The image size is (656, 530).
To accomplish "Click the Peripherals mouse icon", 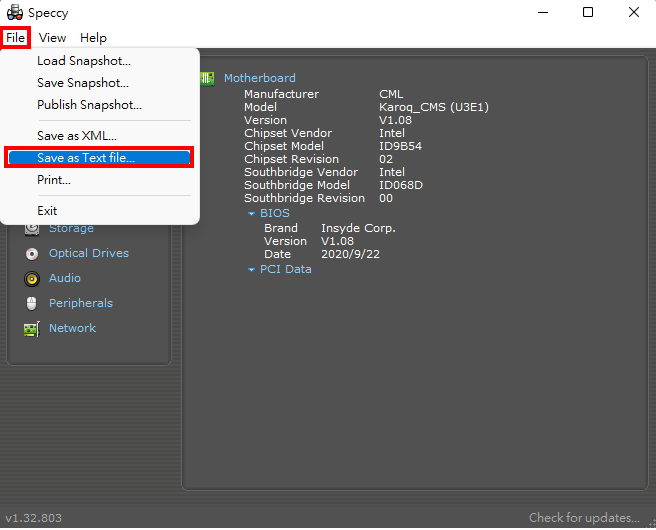I will coord(32,304).
